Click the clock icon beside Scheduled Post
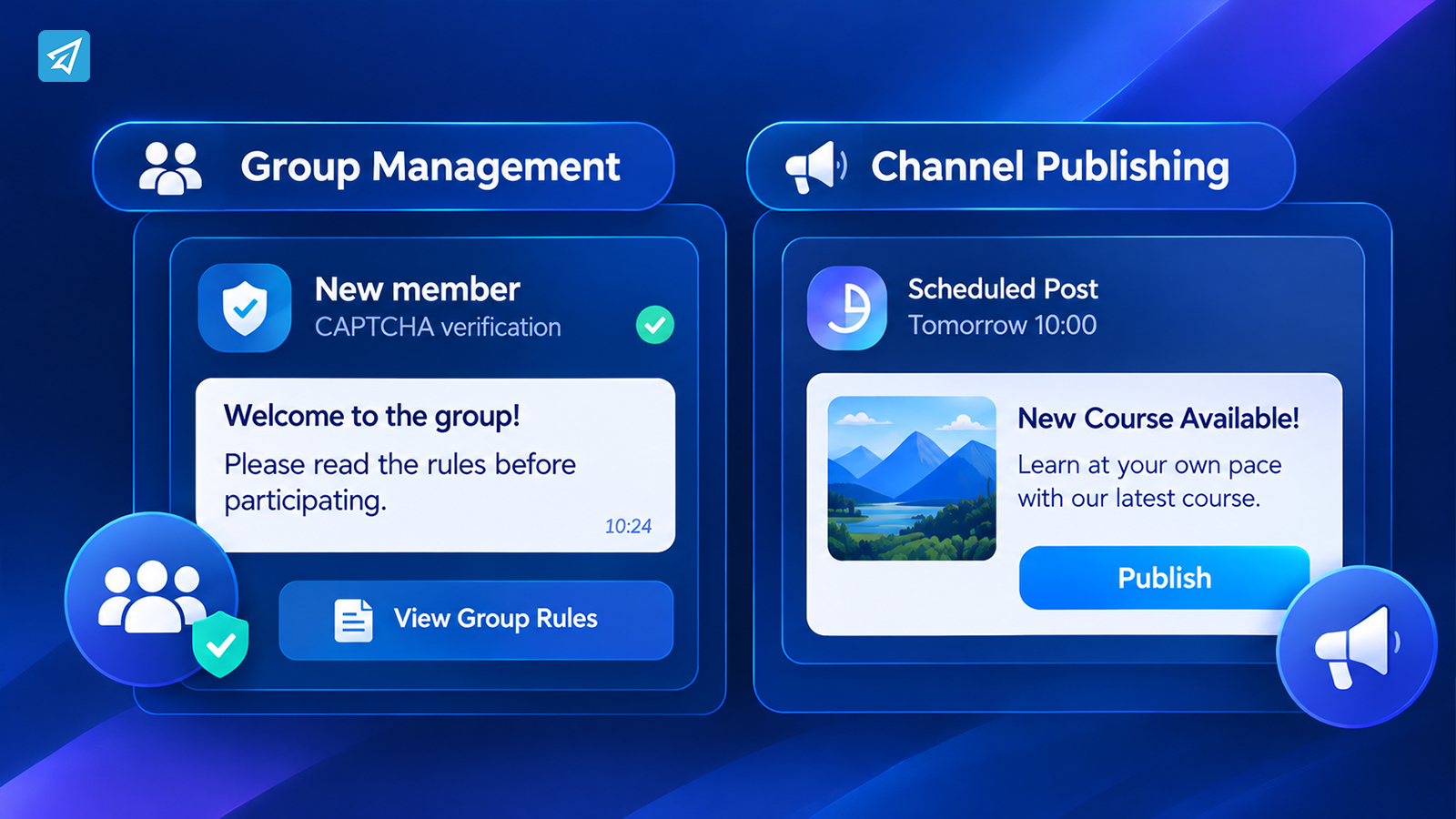1456x819 pixels. (847, 308)
